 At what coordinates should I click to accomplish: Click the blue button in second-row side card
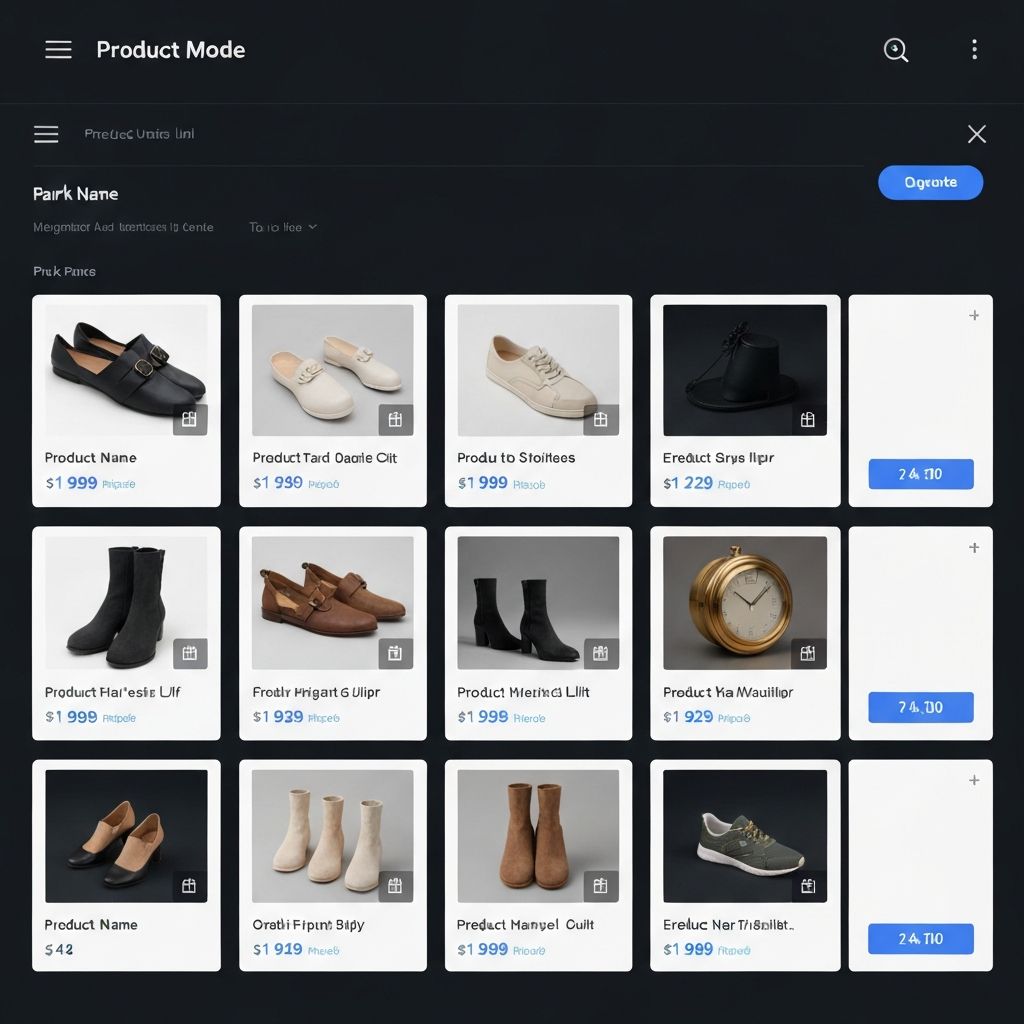[x=920, y=707]
